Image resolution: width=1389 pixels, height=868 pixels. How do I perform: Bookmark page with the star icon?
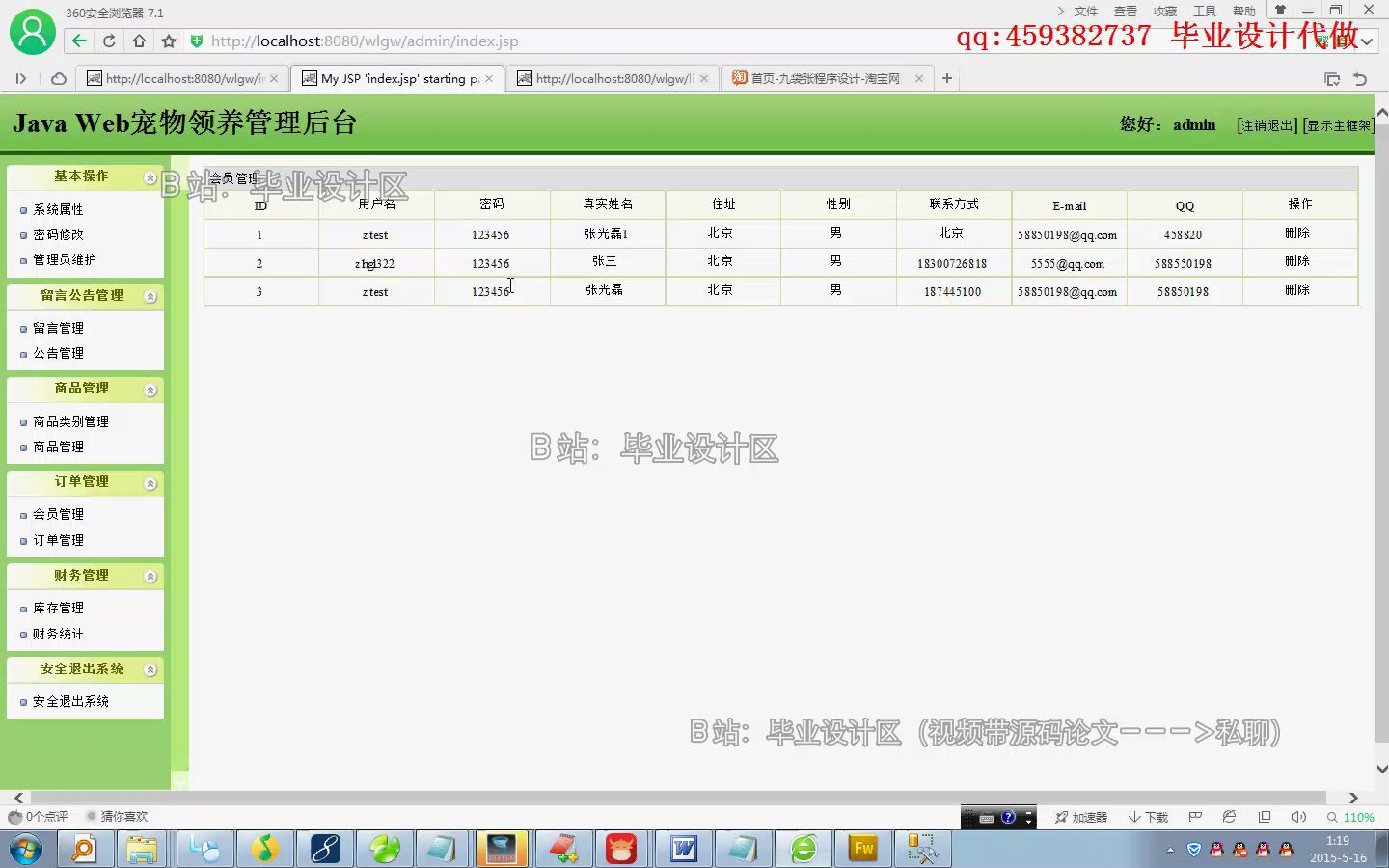coord(169,41)
